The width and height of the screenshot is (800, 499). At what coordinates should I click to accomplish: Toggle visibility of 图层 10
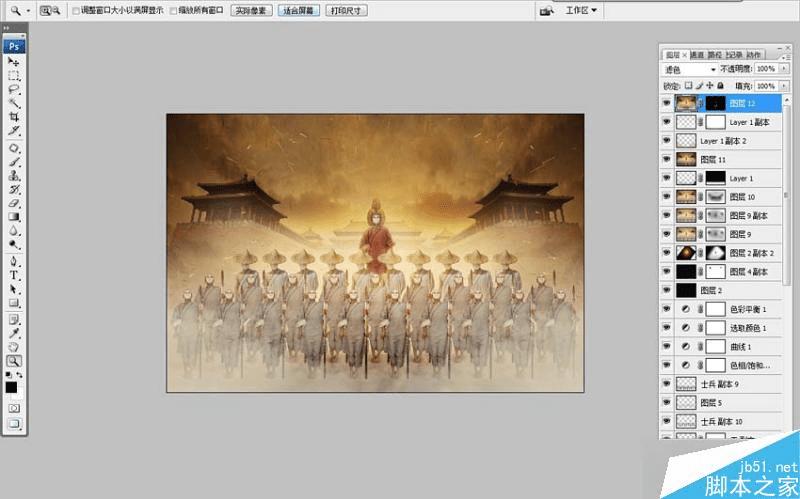click(666, 196)
